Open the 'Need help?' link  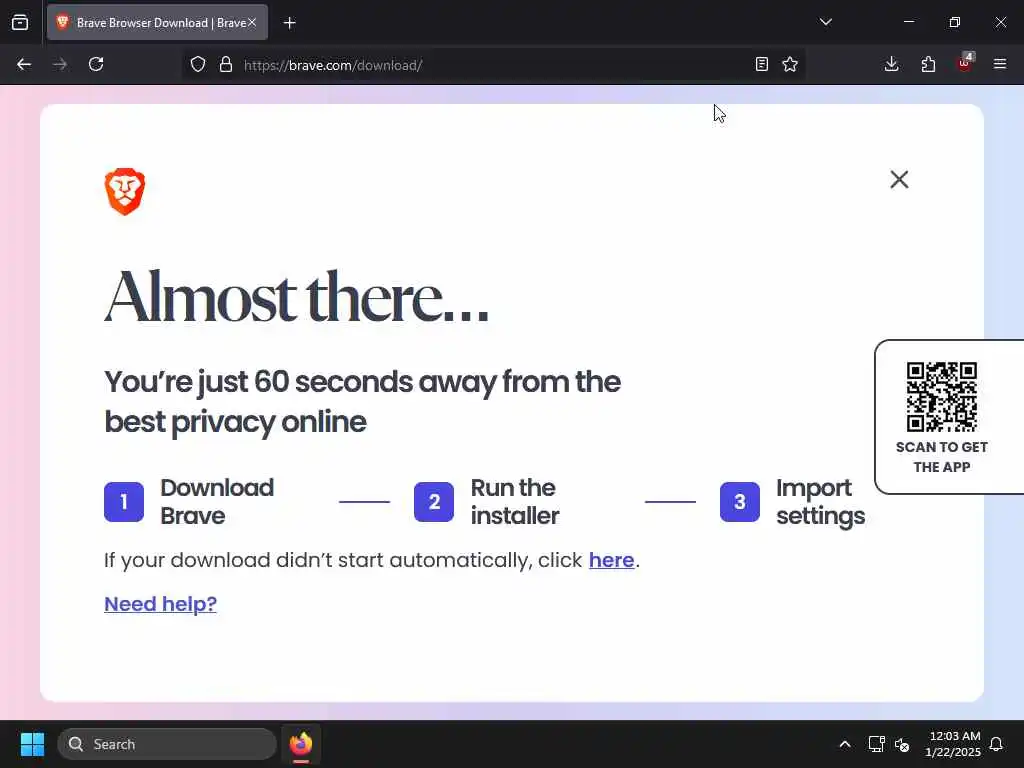pyautogui.click(x=161, y=604)
